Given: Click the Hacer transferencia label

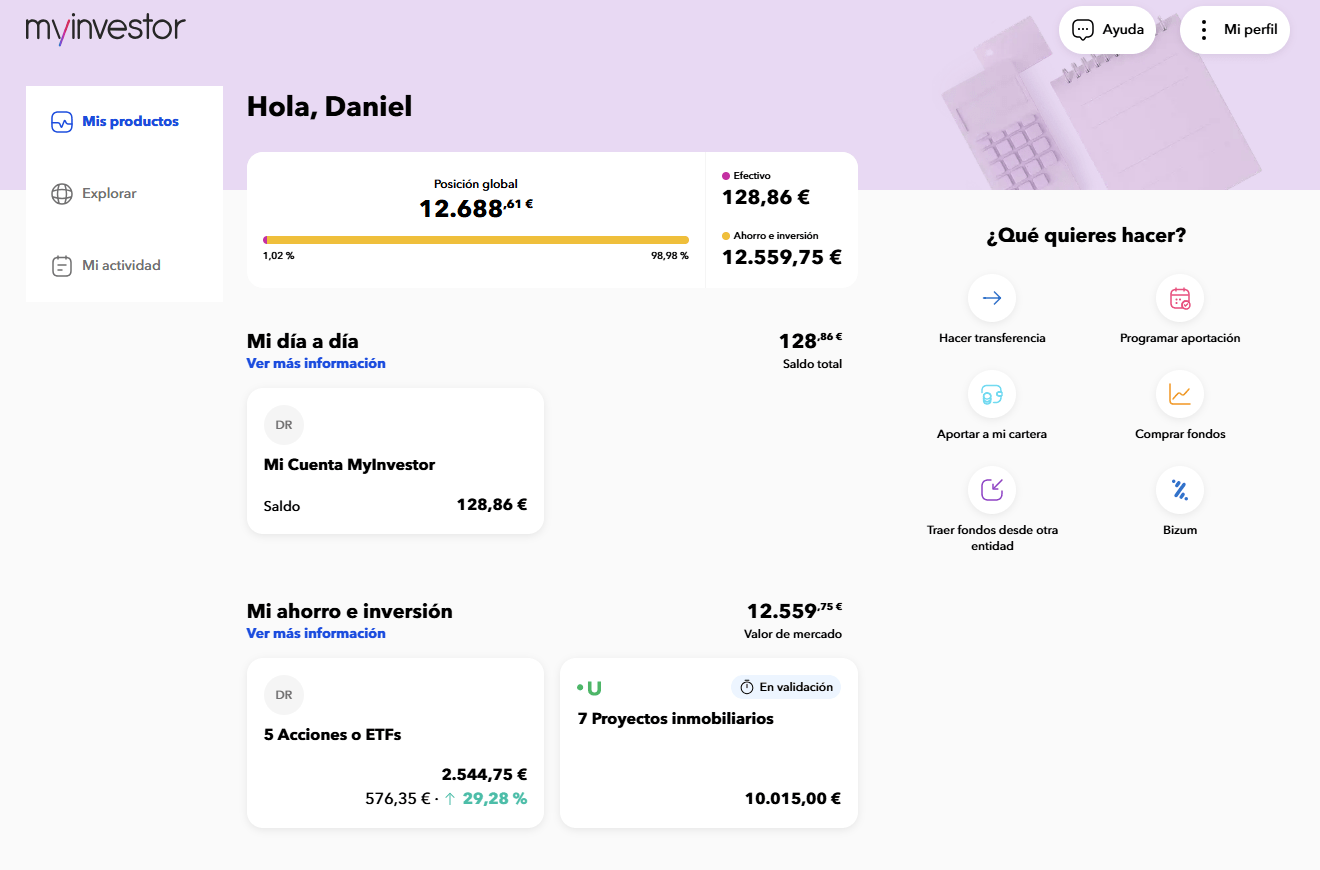Looking at the screenshot, I should pyautogui.click(x=992, y=339).
